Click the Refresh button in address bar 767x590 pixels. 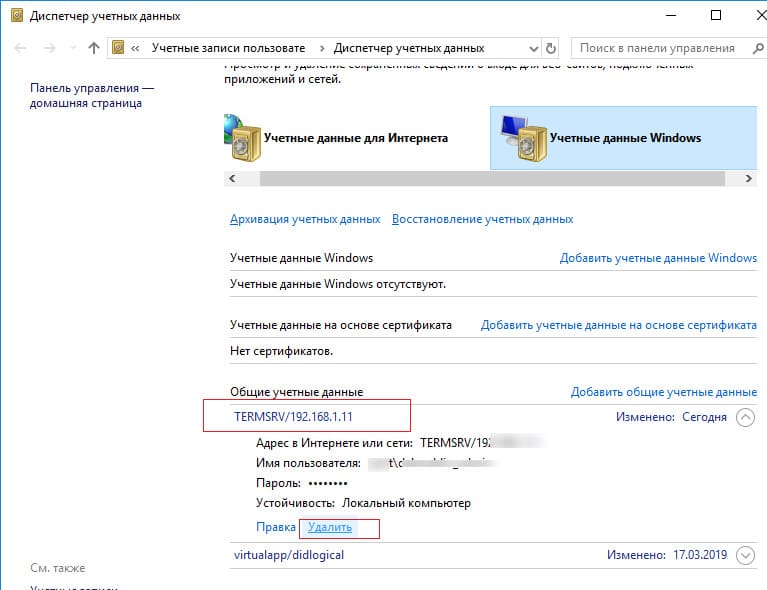[x=551, y=48]
